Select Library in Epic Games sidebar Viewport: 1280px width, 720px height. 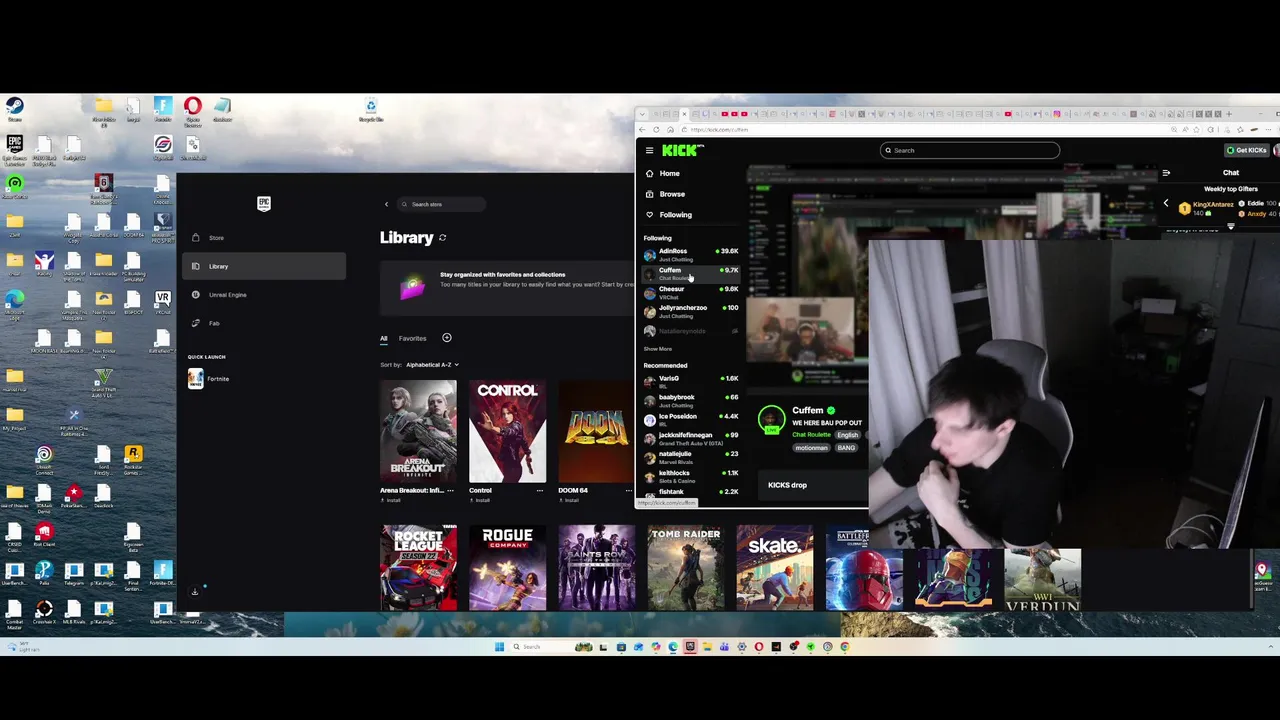[263, 266]
